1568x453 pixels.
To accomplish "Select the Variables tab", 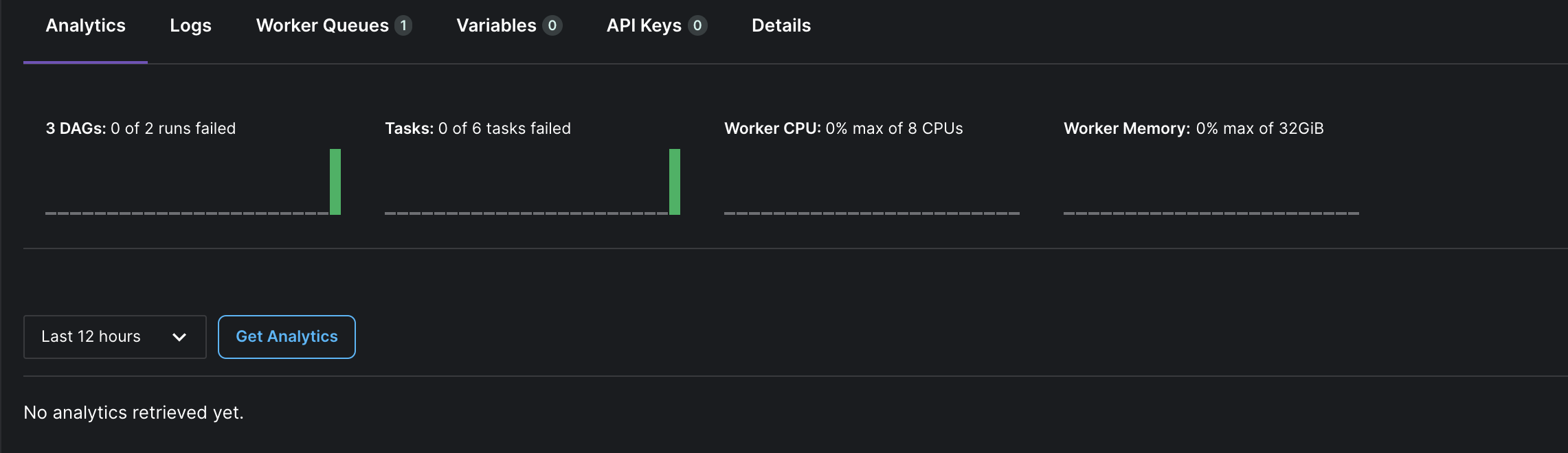I will coord(495,25).
